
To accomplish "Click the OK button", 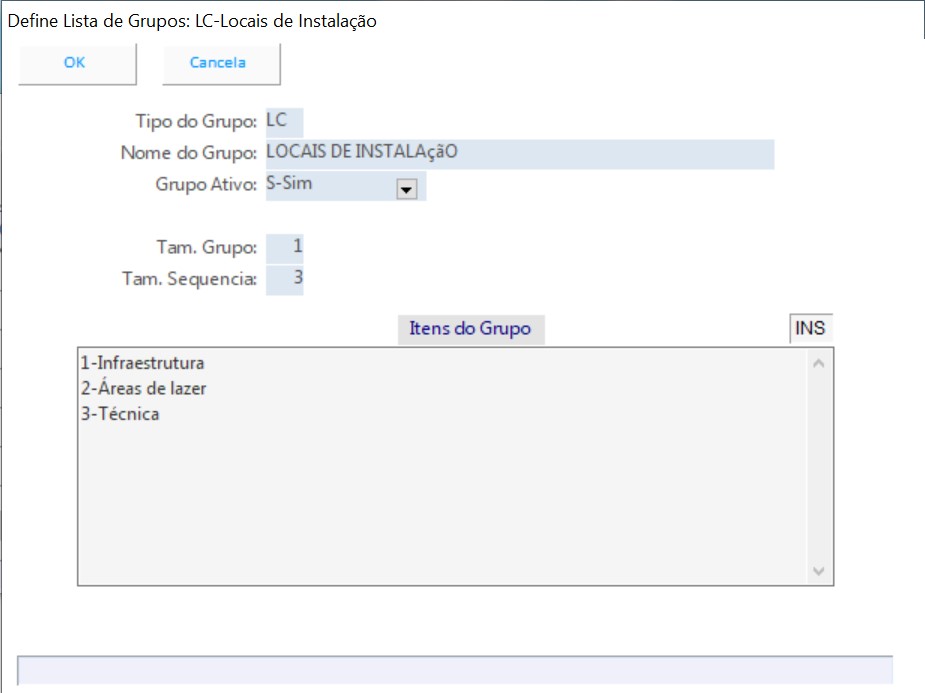I will pos(76,63).
